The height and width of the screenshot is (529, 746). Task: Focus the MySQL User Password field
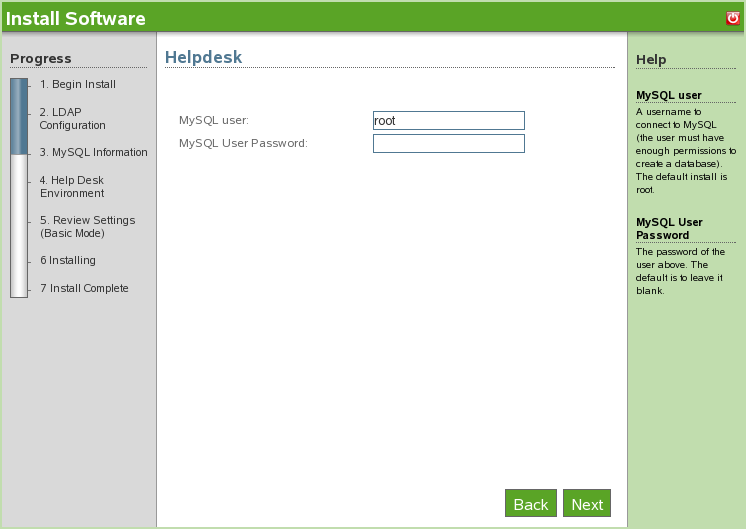[449, 144]
